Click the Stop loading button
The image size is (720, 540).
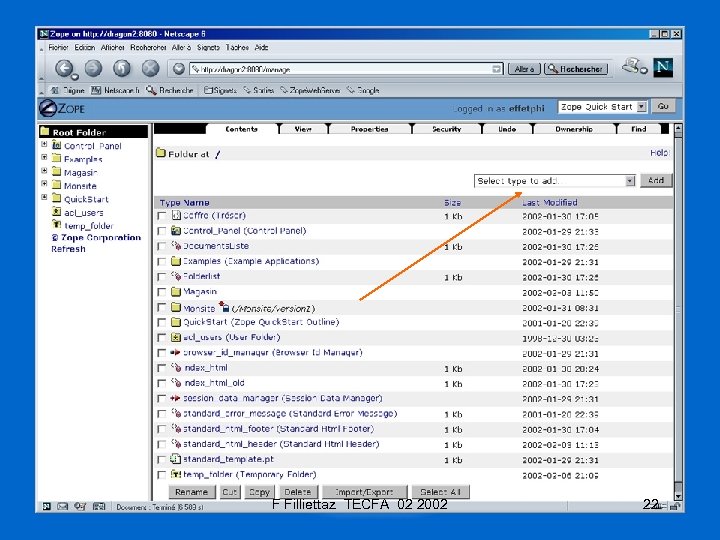pos(150,68)
